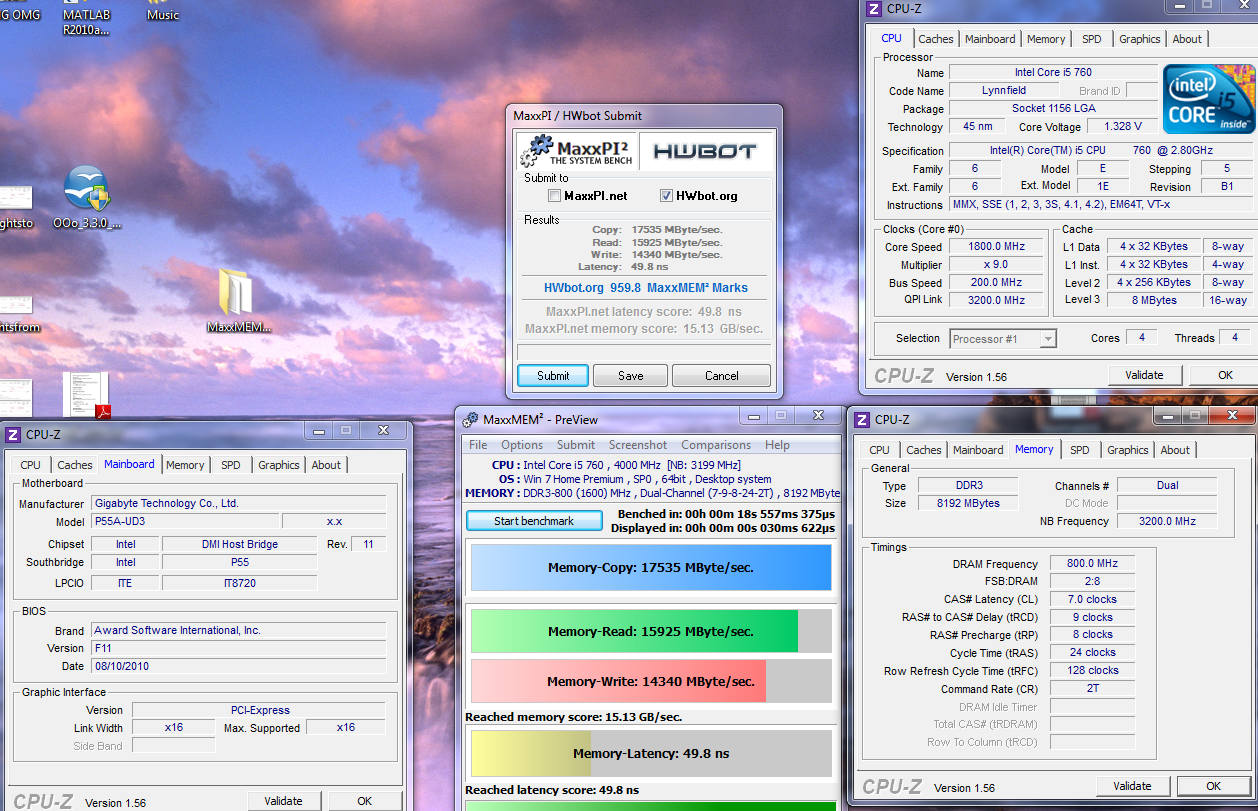Click Validate in Mainboard CPU-Z window
This screenshot has width=1258, height=811.
[284, 801]
